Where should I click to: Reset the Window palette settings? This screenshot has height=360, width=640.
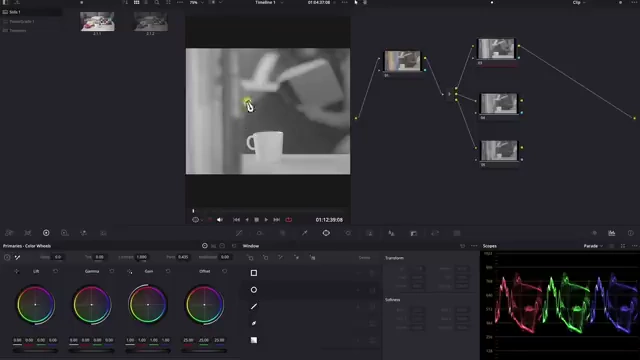pyautogui.click(x=462, y=246)
